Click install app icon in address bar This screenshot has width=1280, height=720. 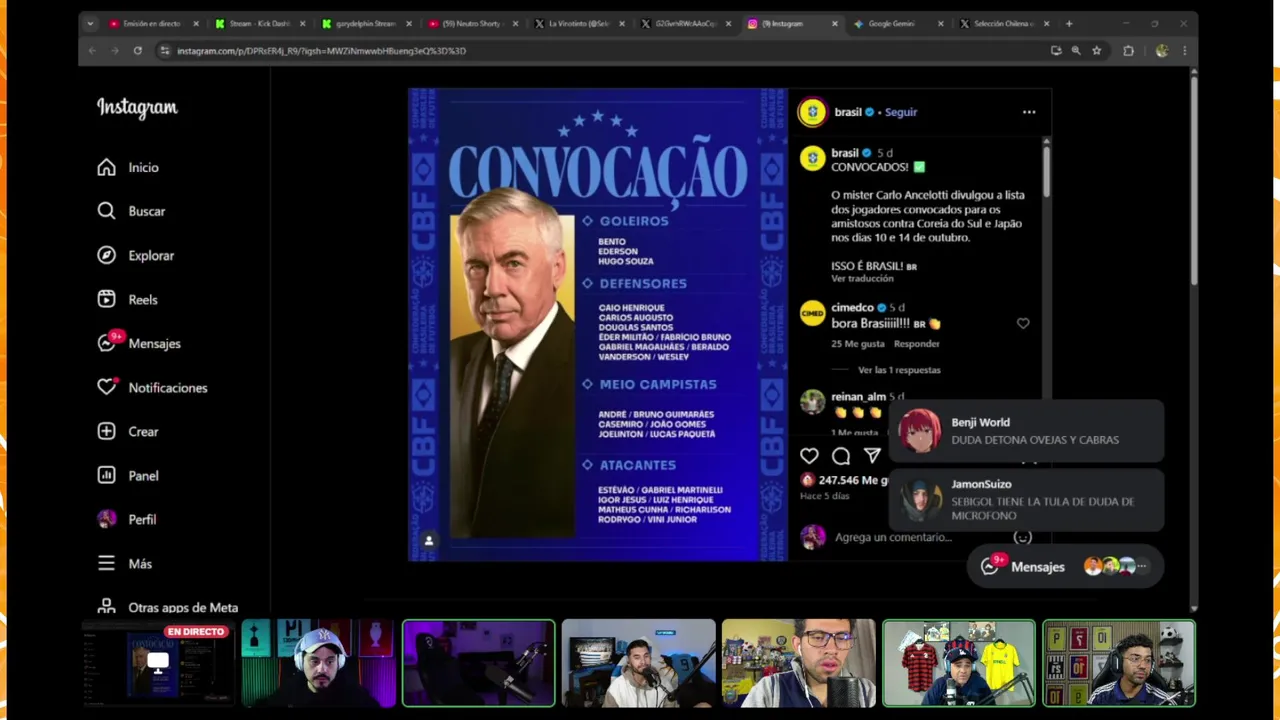tap(1056, 50)
